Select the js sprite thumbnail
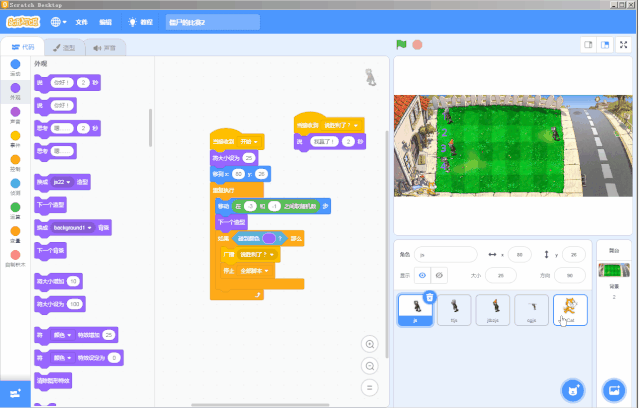Viewport: 639px width, 408px height. coord(415,310)
